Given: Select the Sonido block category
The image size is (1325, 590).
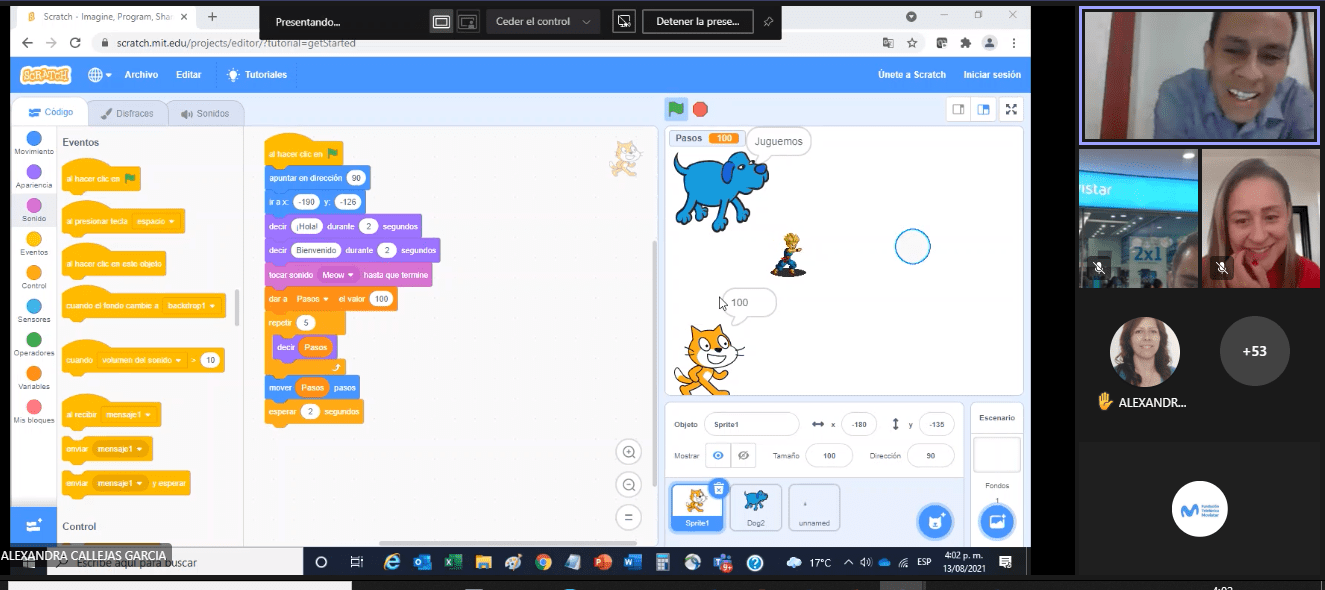Looking at the screenshot, I should [34, 210].
